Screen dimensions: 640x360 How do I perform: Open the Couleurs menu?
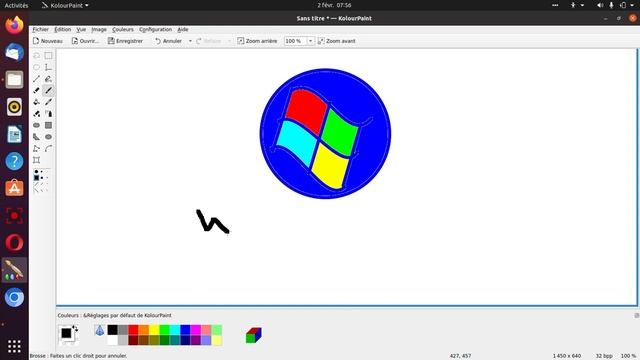123,29
